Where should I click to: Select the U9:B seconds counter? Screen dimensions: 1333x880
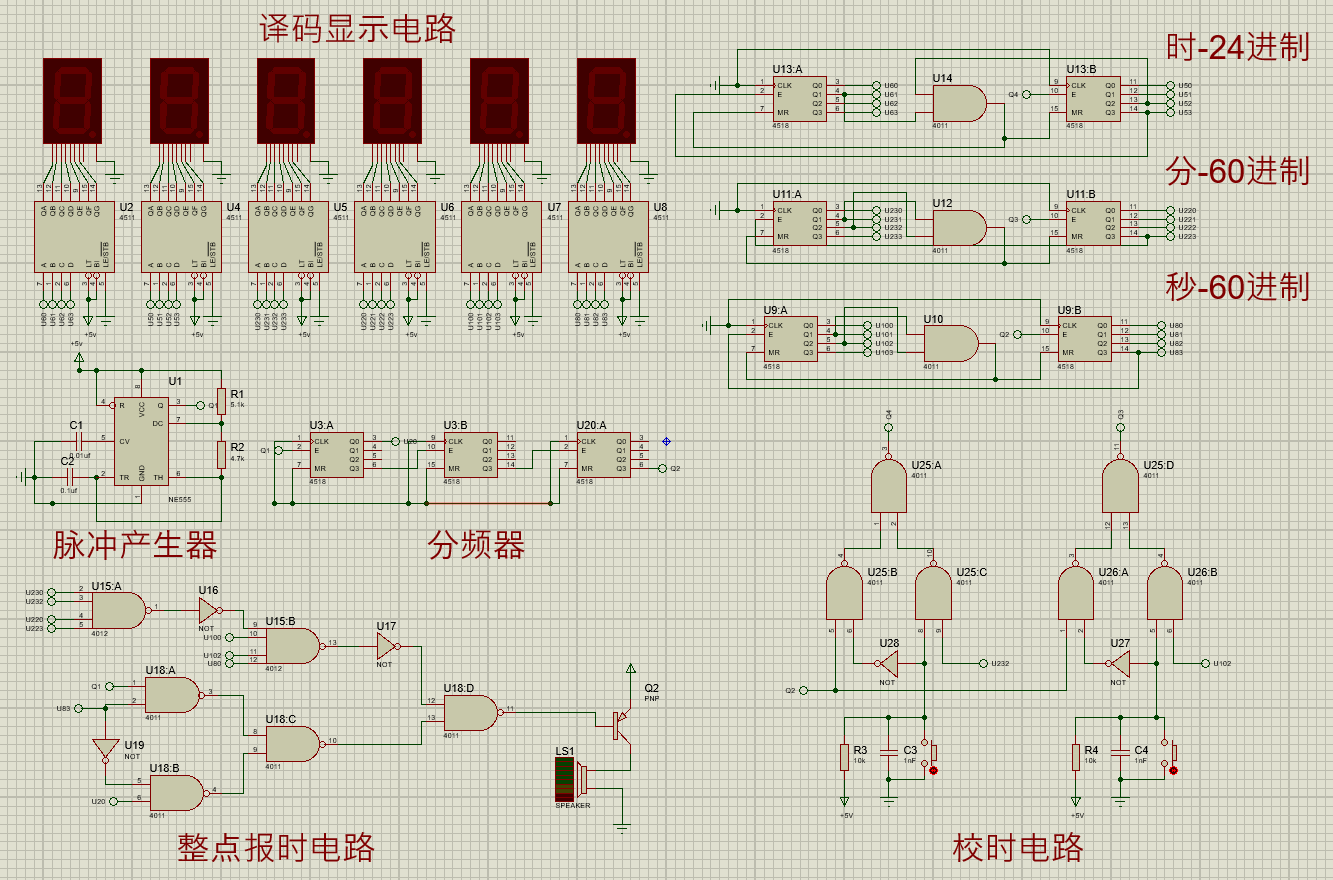(1083, 340)
